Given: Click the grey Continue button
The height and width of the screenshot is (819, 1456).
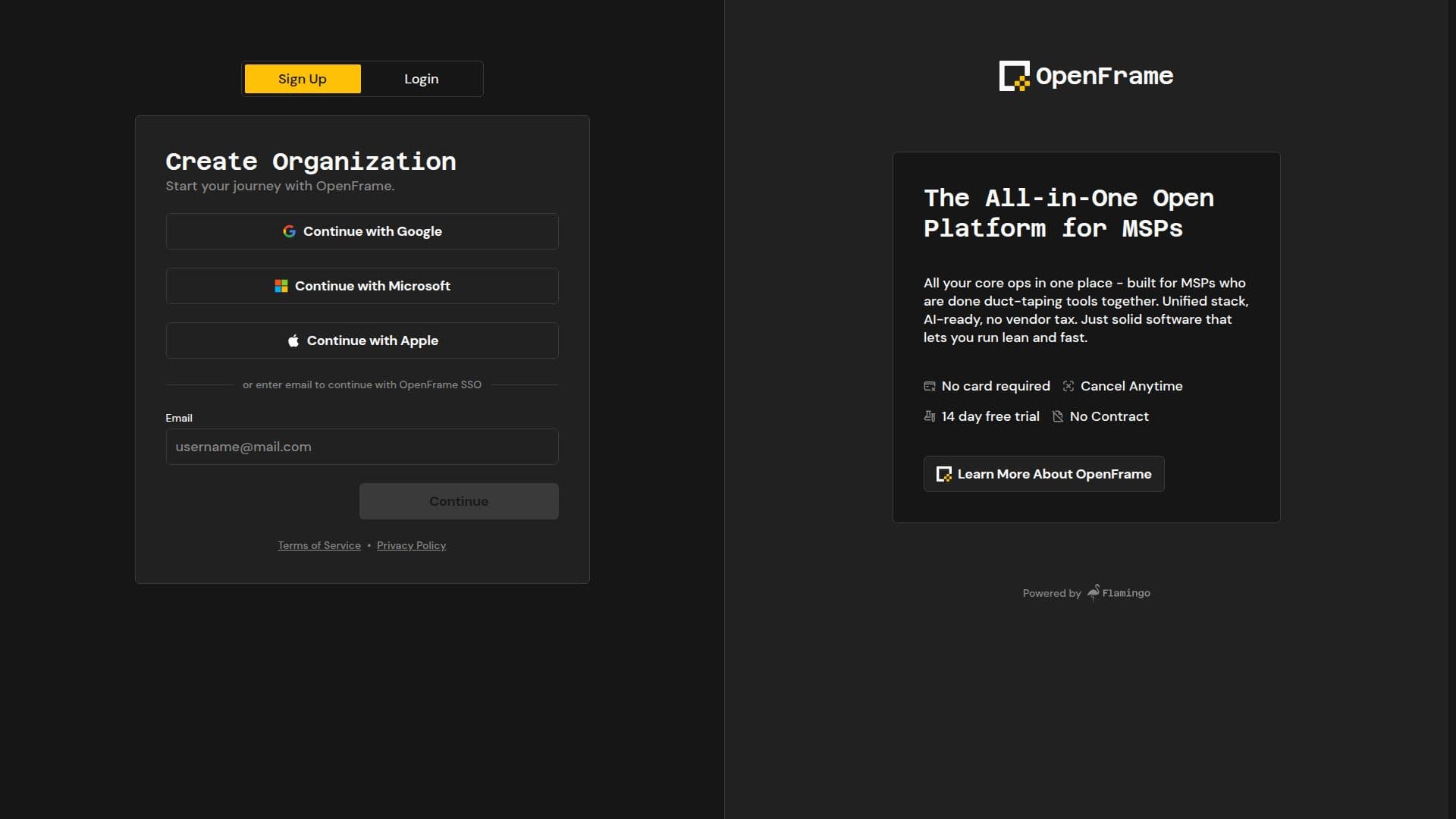Looking at the screenshot, I should click(x=459, y=501).
